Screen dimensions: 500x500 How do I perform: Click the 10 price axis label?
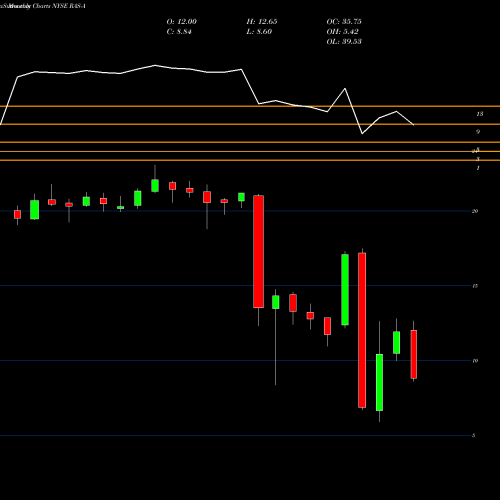[x=475, y=361]
